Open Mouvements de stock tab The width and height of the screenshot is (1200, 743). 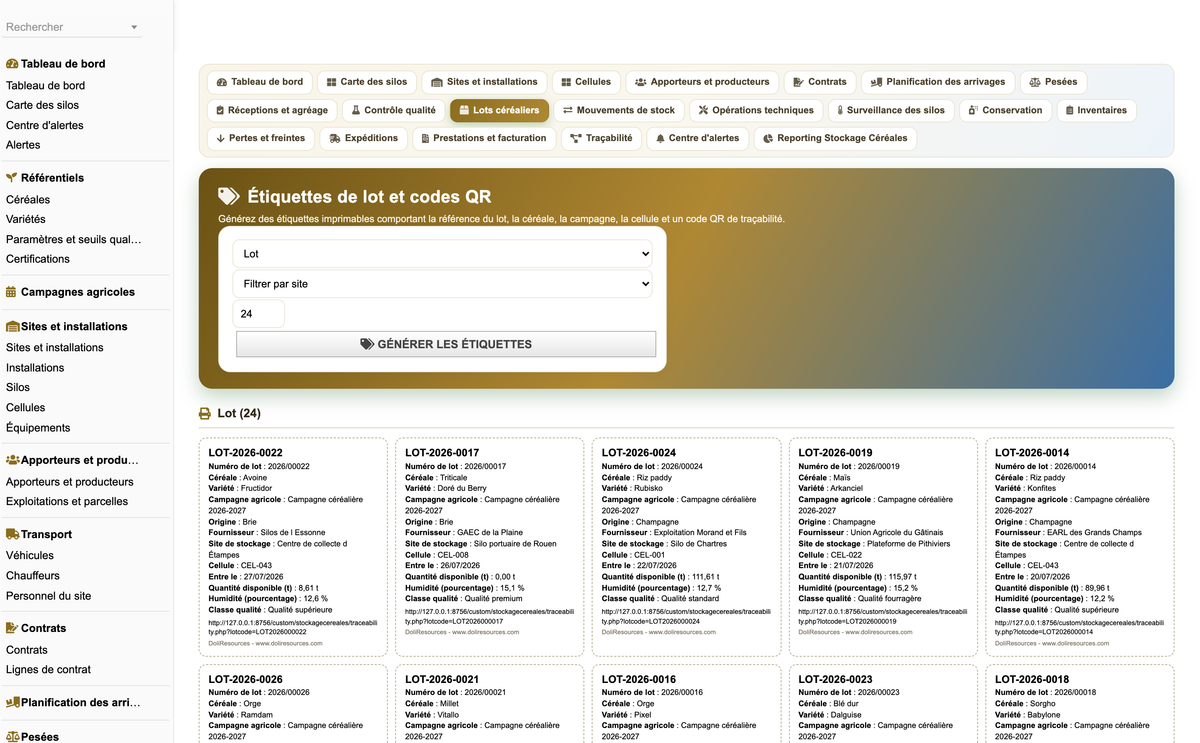point(619,110)
